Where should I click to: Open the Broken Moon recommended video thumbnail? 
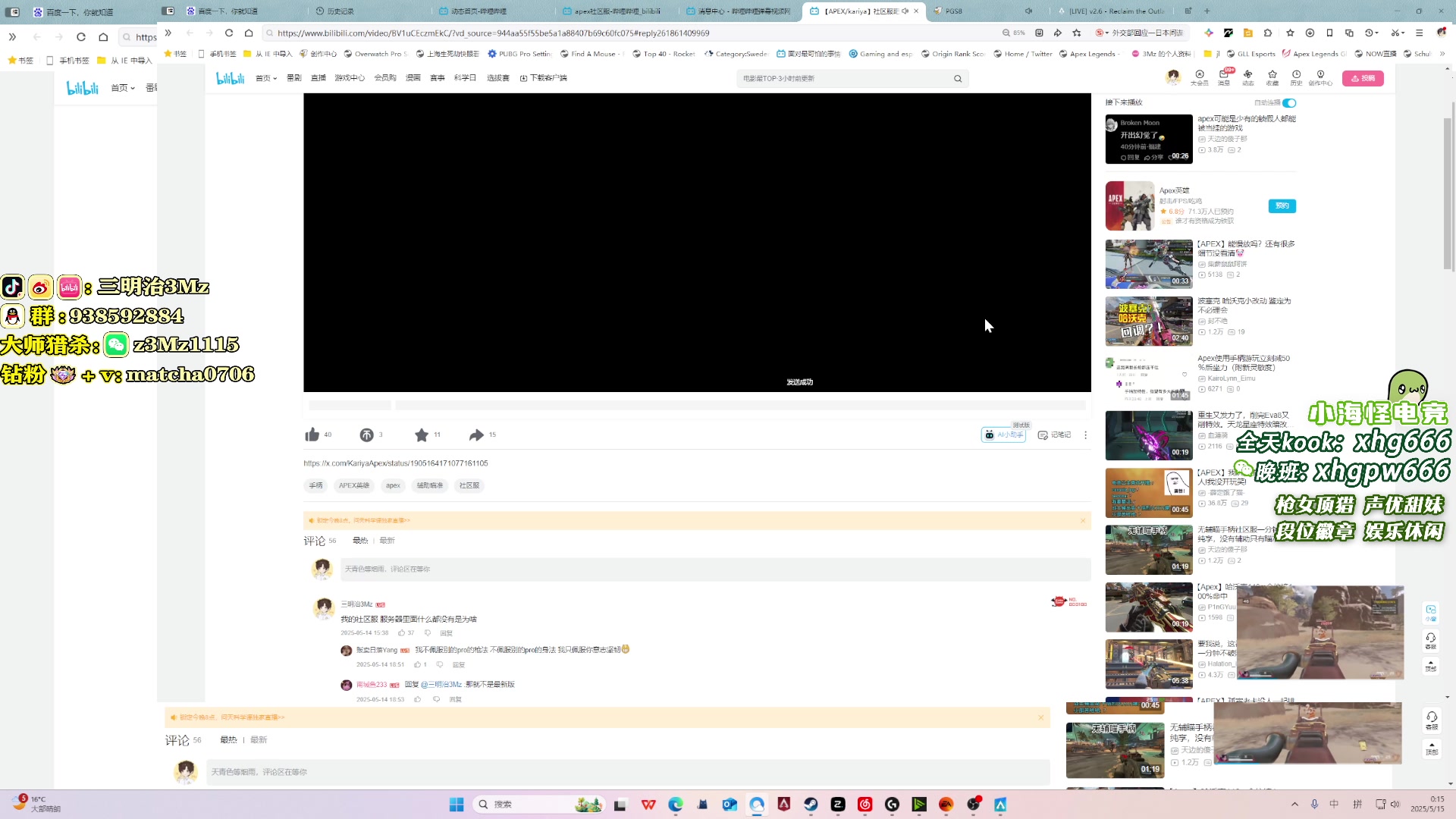coord(1149,139)
